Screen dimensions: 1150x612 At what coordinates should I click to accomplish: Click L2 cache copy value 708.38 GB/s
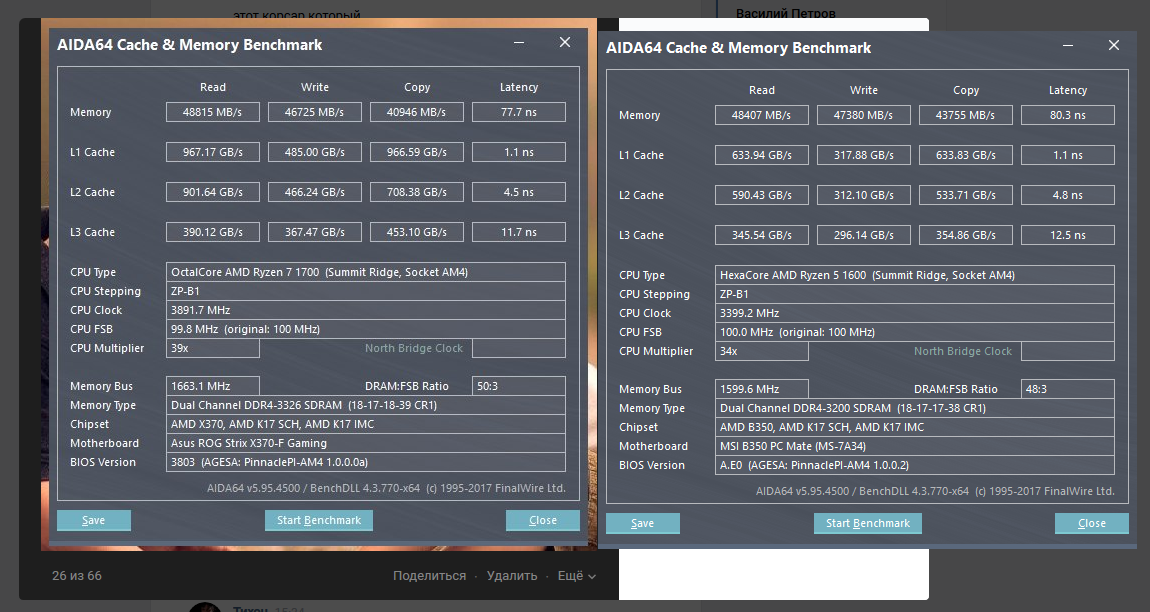pos(417,192)
